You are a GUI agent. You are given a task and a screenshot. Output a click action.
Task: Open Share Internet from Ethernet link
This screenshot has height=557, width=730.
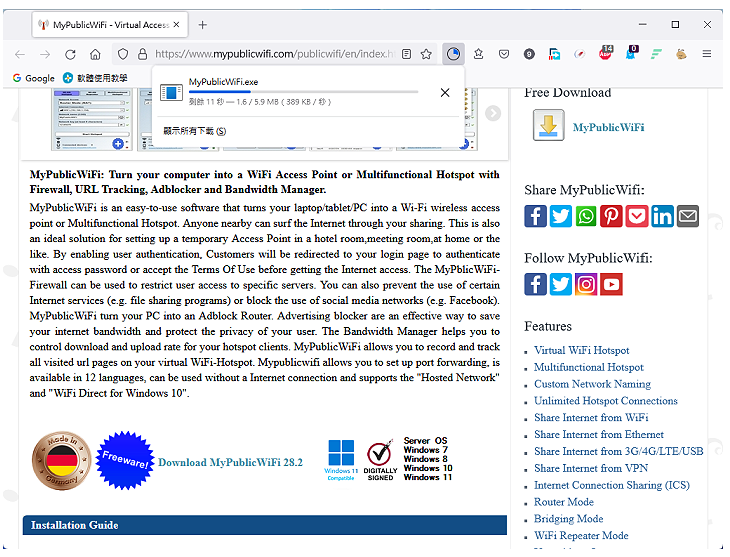coord(599,434)
